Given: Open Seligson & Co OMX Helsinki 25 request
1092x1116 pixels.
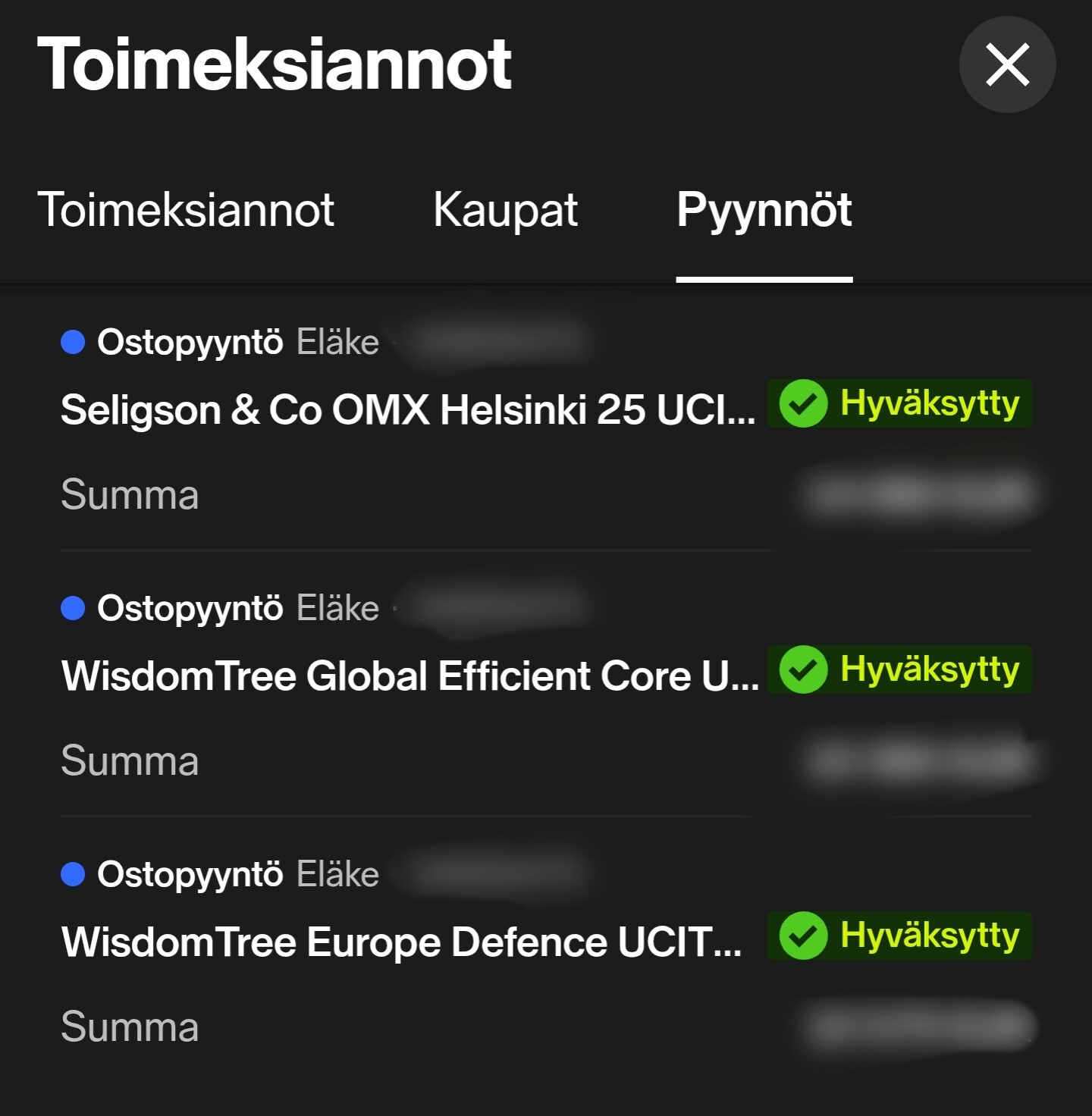Looking at the screenshot, I should click(x=408, y=410).
